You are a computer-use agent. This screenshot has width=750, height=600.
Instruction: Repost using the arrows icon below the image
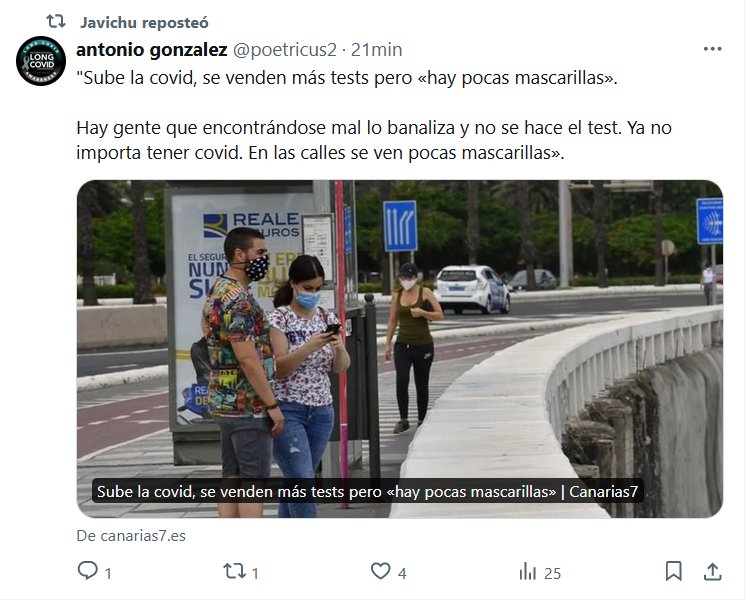234,571
